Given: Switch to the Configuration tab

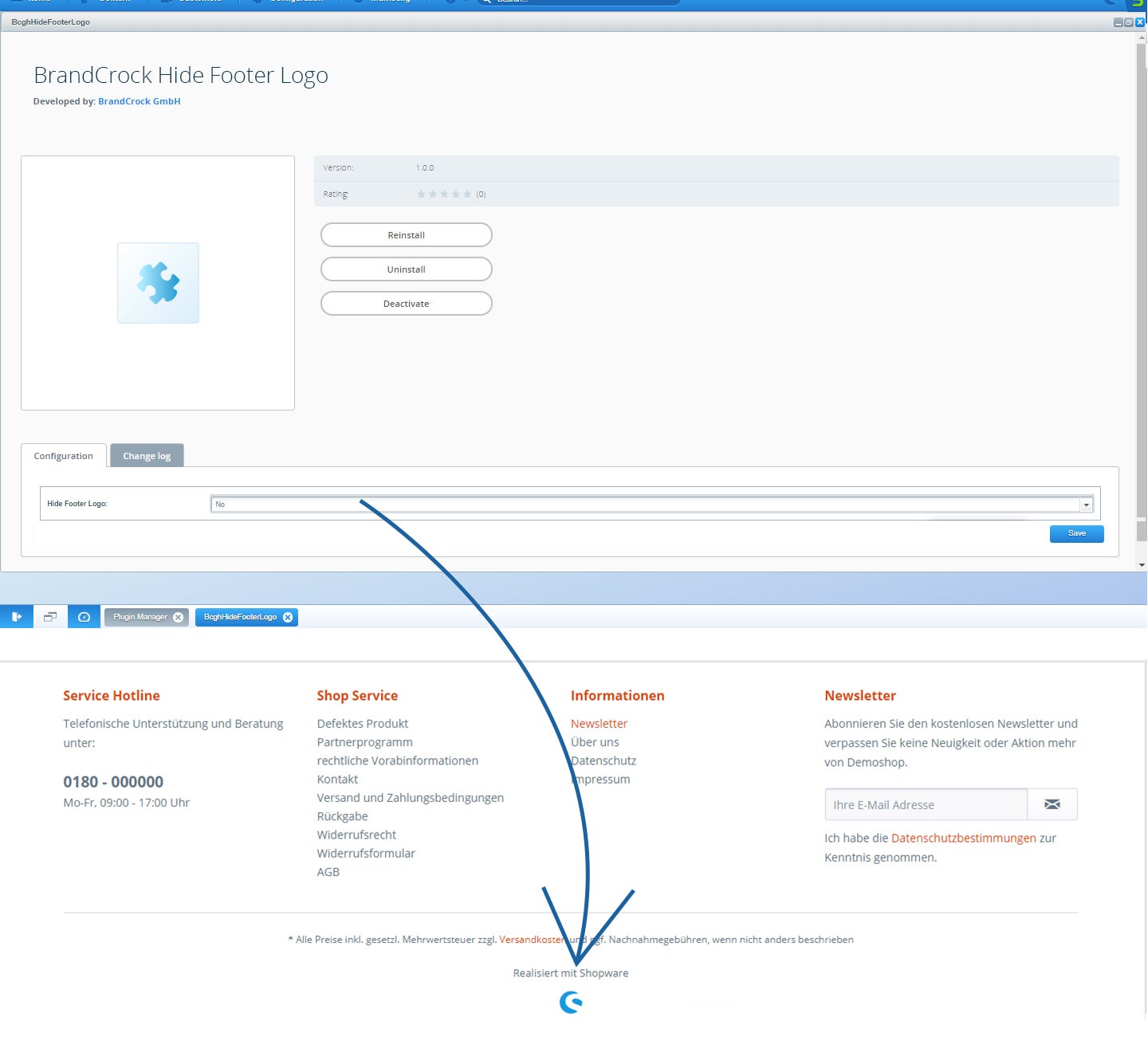Looking at the screenshot, I should pyautogui.click(x=64, y=456).
